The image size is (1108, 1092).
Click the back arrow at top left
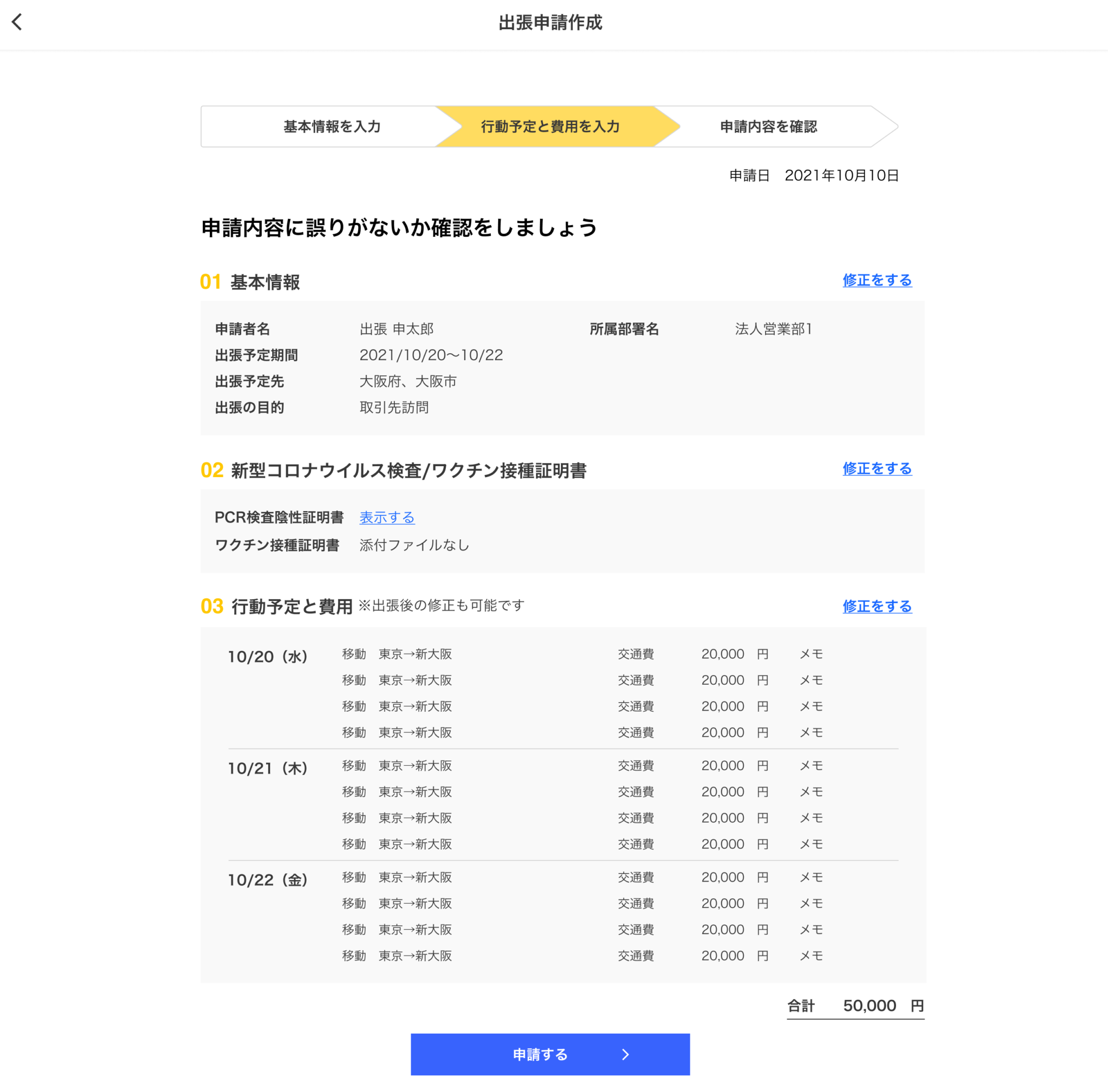point(17,22)
